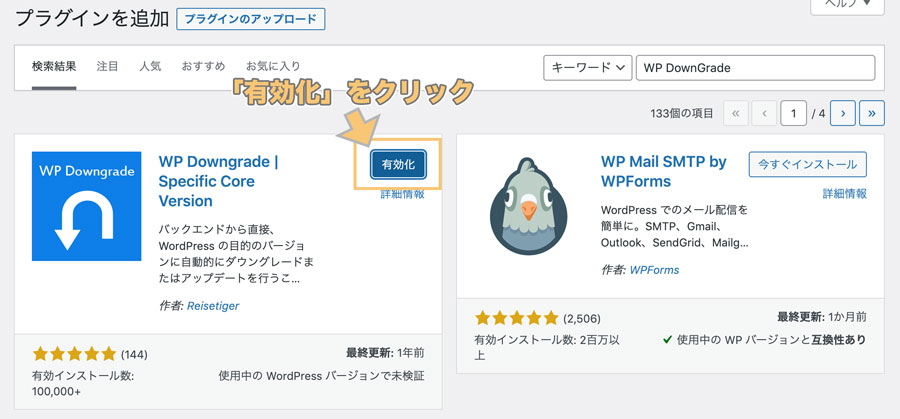Click the WP Downgrade plugin icon

tap(86, 206)
